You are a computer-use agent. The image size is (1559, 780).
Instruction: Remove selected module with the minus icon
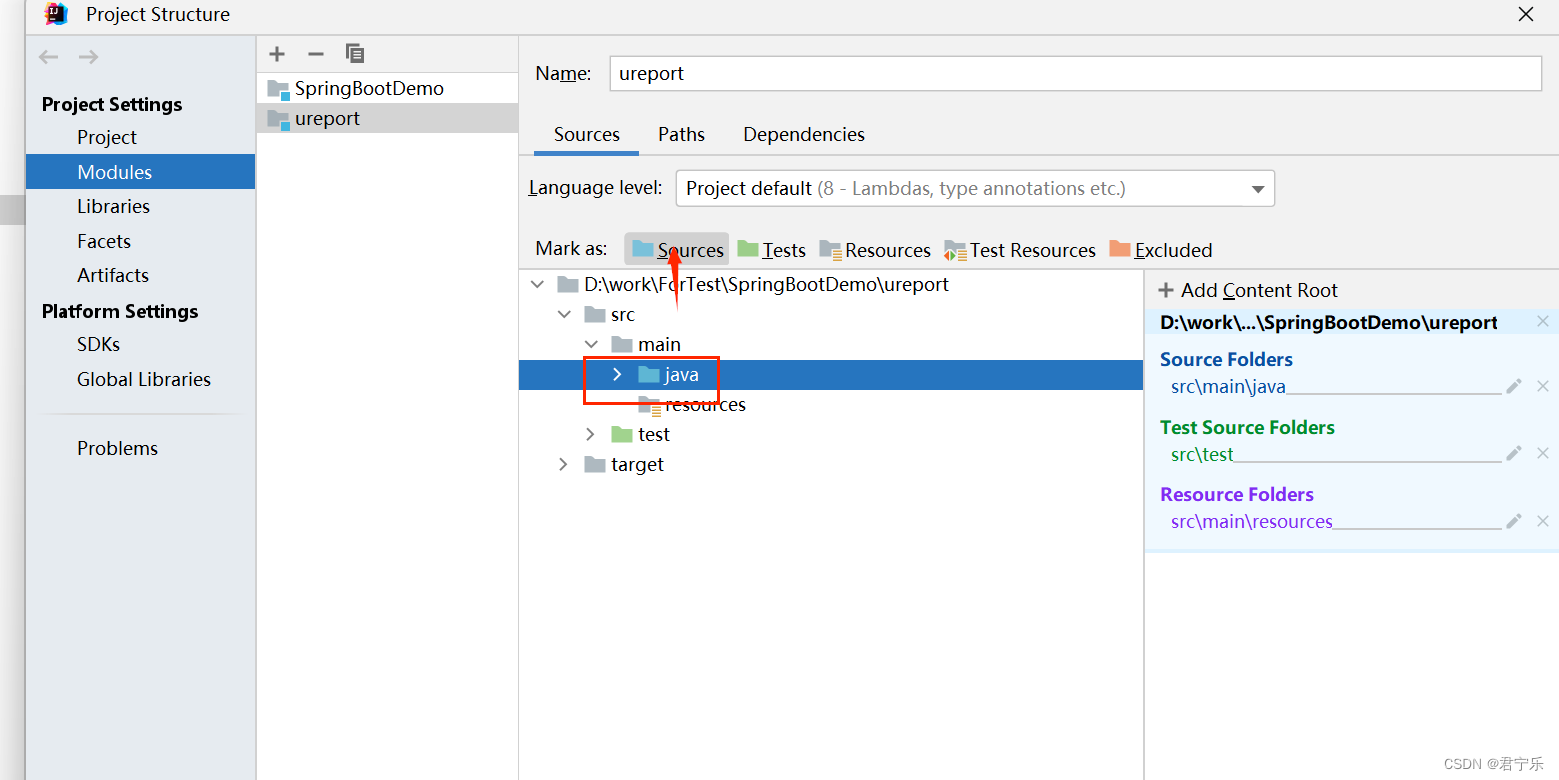pyautogui.click(x=315, y=54)
